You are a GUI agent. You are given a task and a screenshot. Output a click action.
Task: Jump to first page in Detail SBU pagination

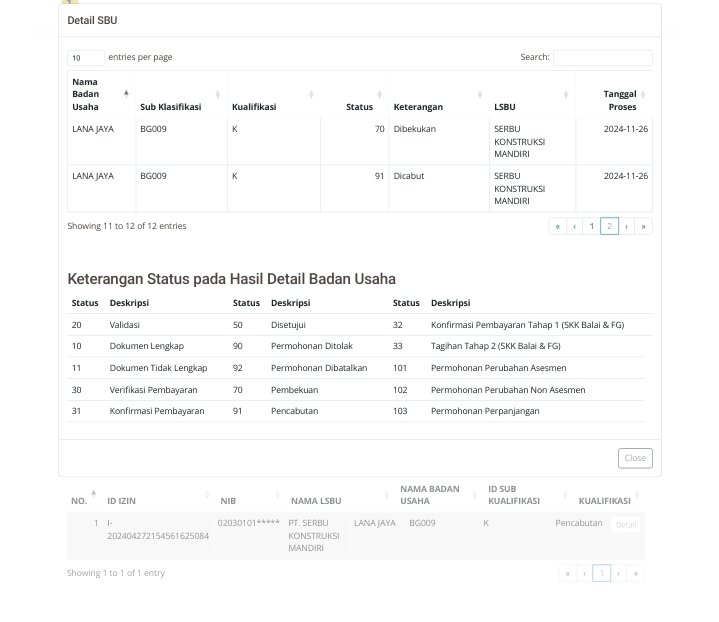(x=557, y=226)
